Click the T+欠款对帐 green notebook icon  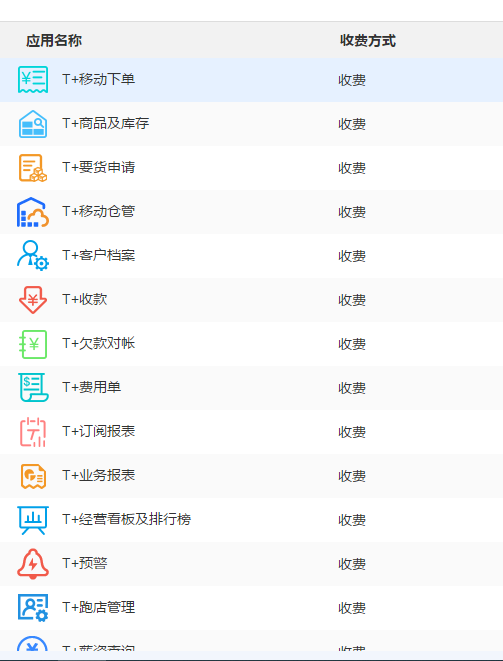[33, 344]
